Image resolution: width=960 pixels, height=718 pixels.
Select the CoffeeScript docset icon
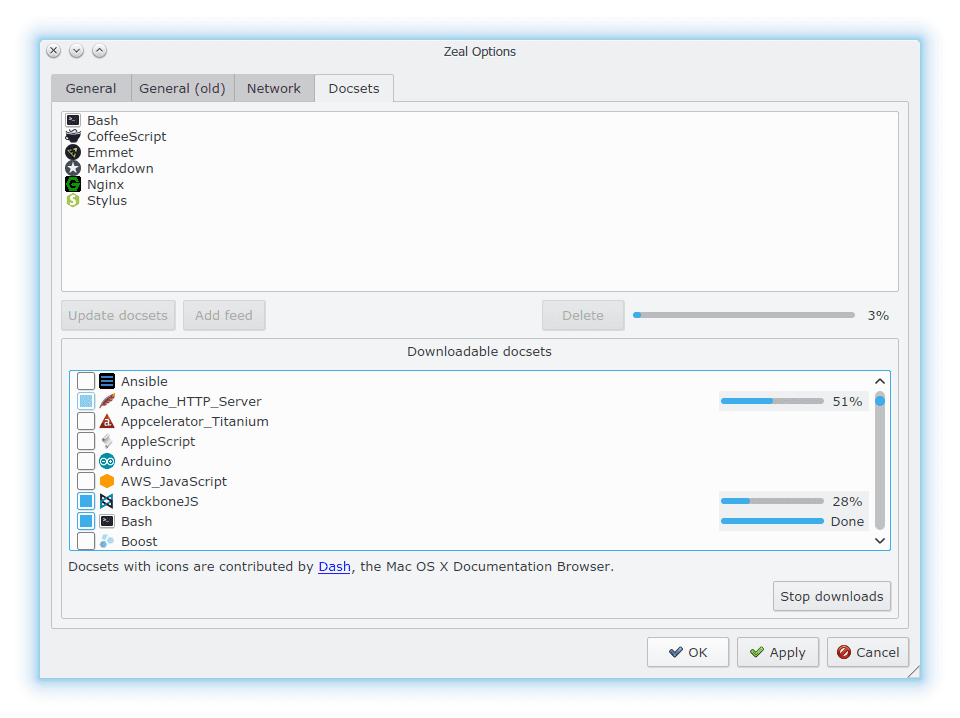point(72,136)
